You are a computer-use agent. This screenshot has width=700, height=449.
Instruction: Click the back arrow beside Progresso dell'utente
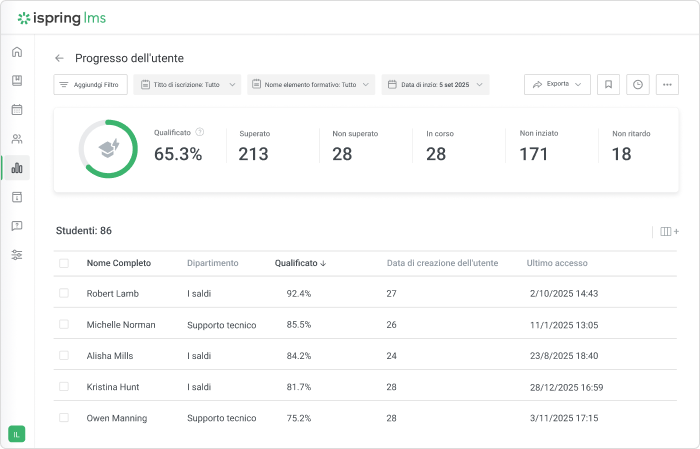pos(59,59)
